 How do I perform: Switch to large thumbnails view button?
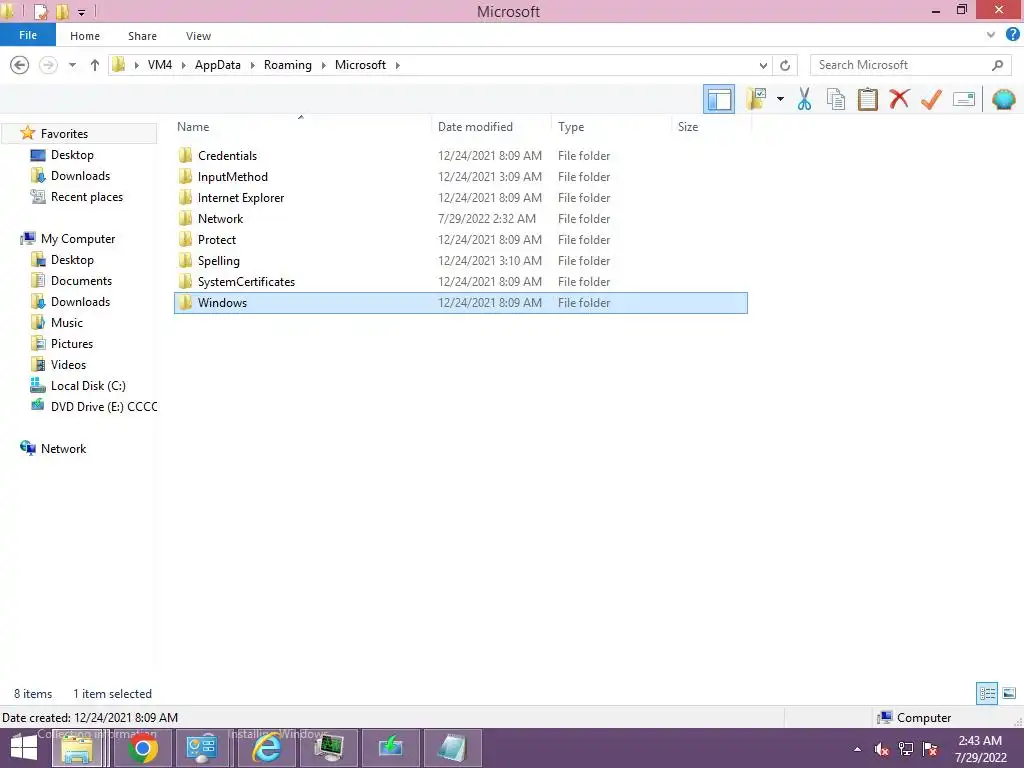tap(1009, 693)
